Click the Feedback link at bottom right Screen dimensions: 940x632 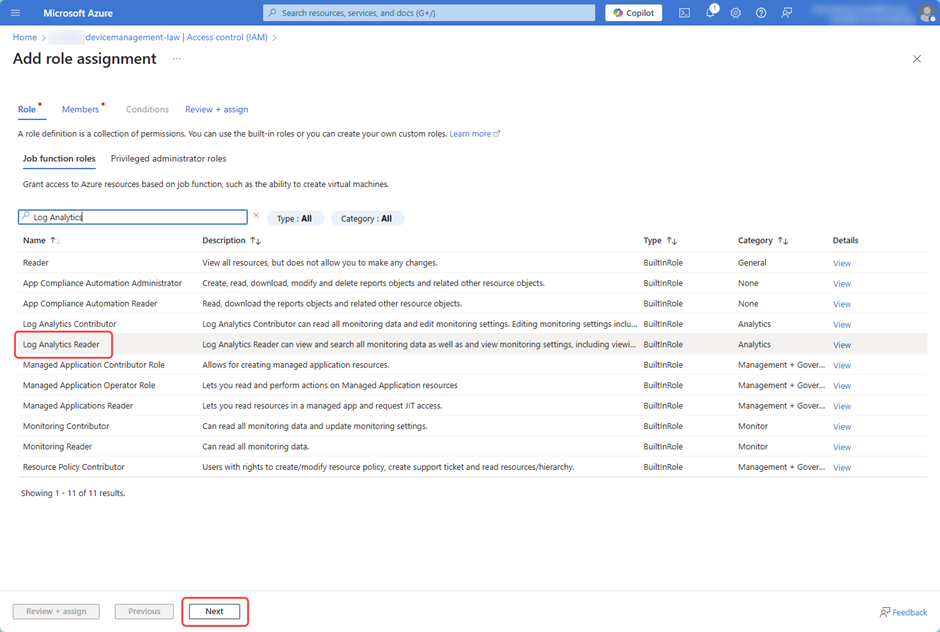pyautogui.click(x=903, y=611)
